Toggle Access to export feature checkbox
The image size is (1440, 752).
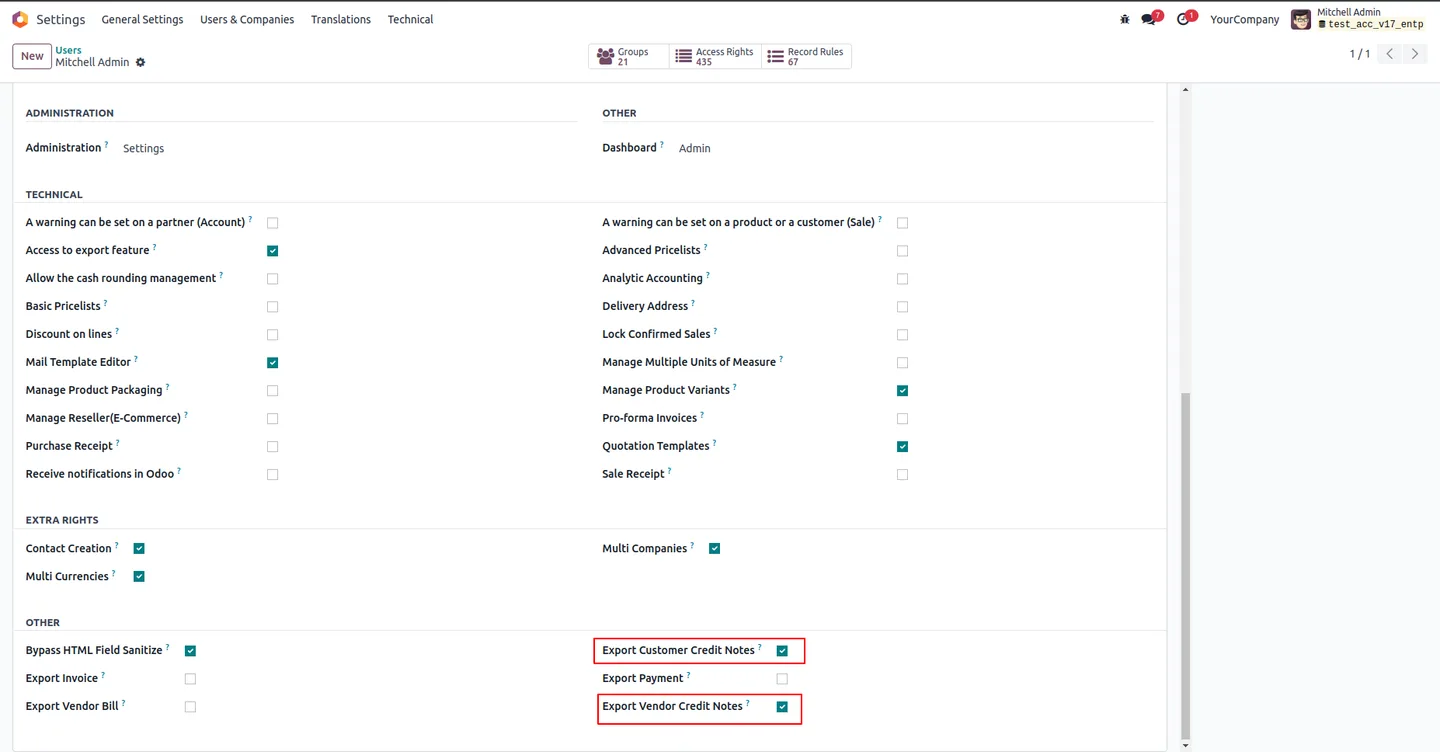pyautogui.click(x=272, y=251)
